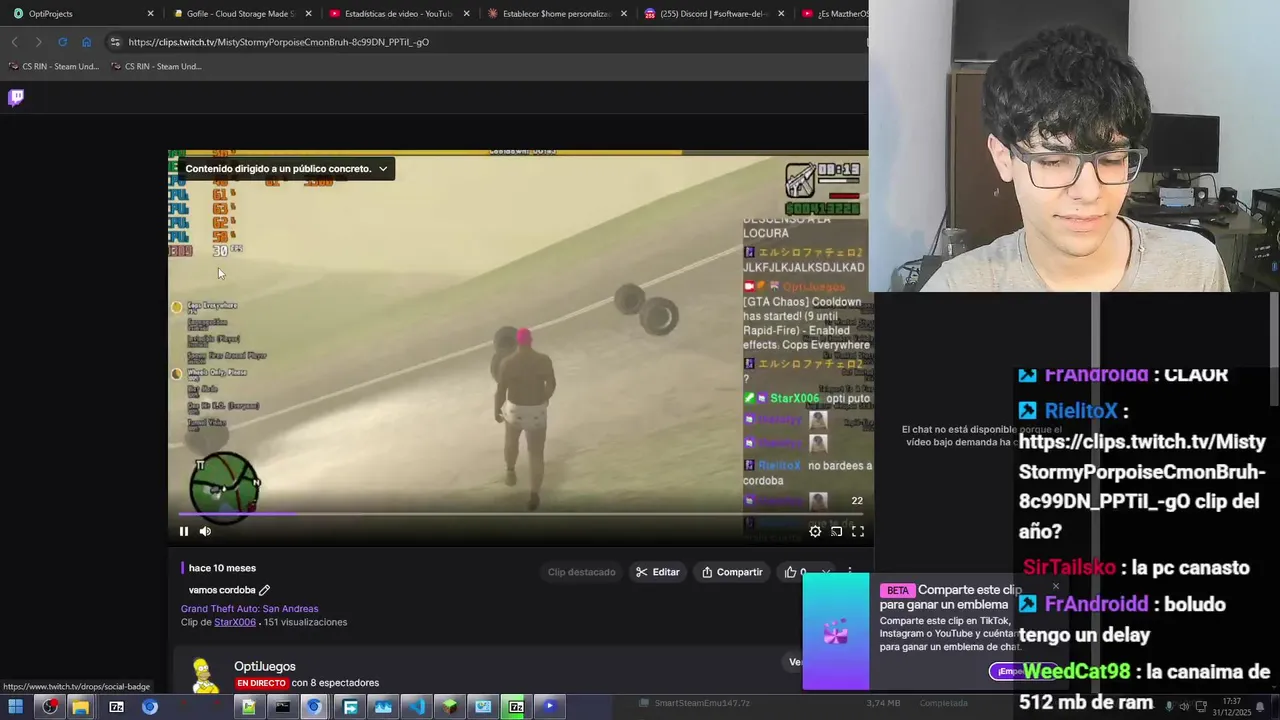This screenshot has width=1280, height=720.
Task: Open the OptiJuegos channel name
Action: [265, 666]
